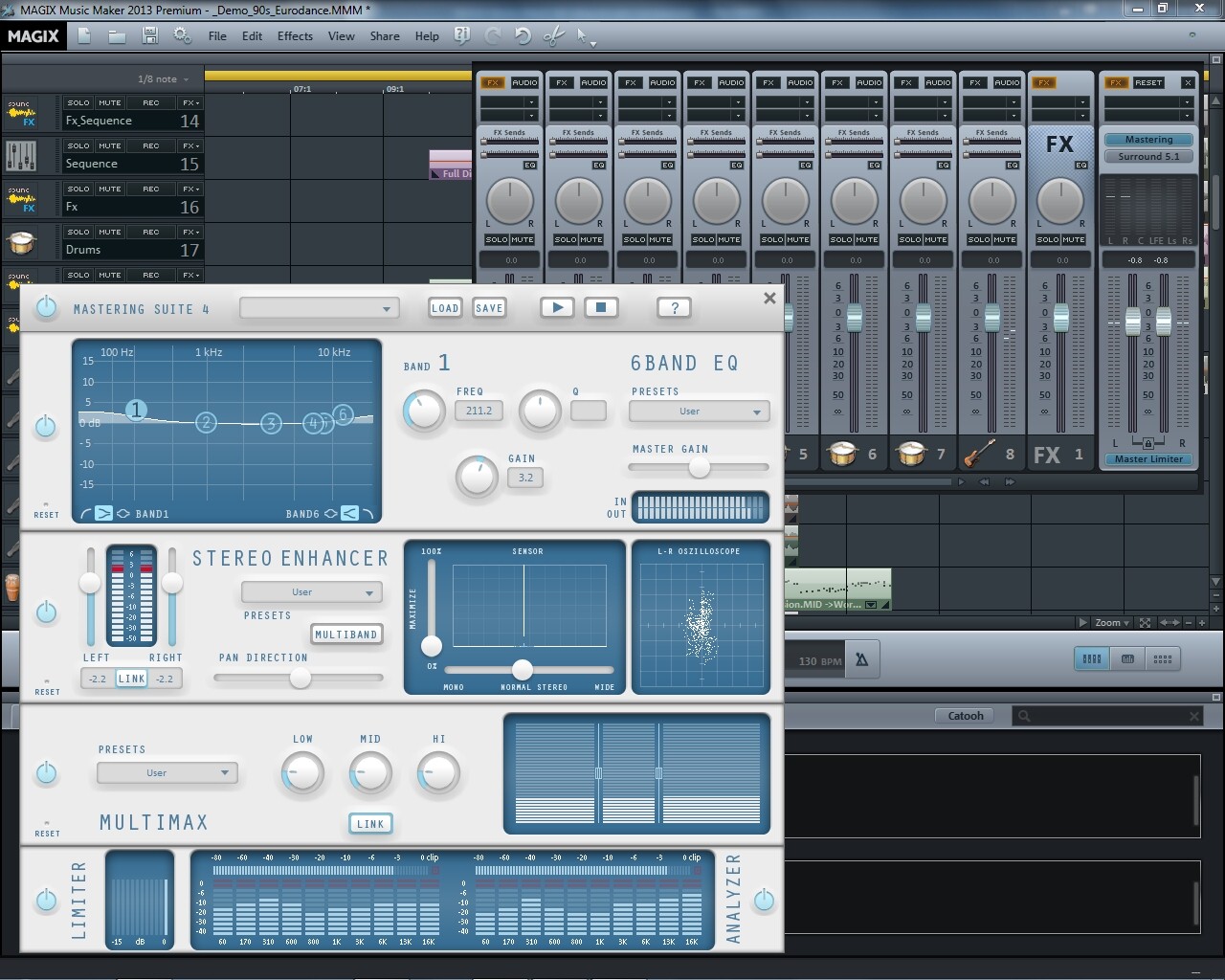Toggle the LINK button in Multimax

(x=370, y=823)
